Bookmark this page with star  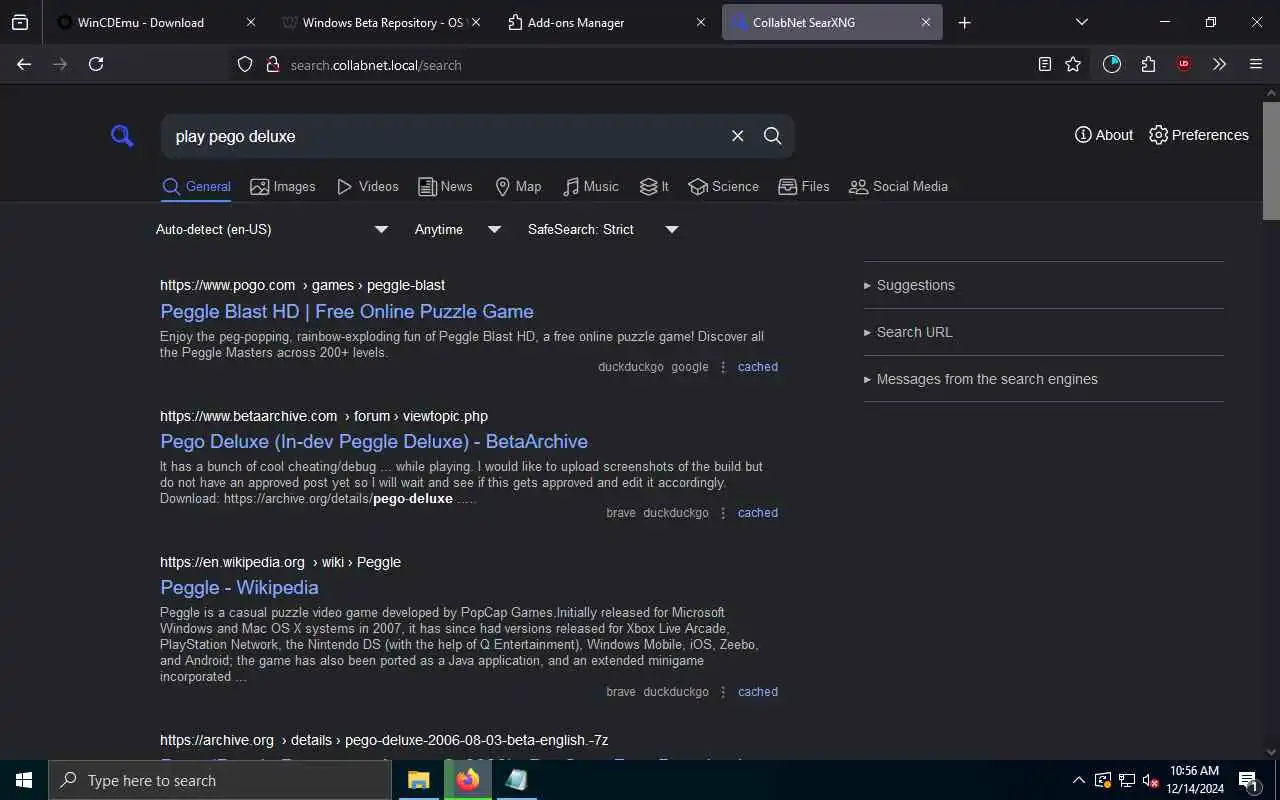[x=1073, y=64]
